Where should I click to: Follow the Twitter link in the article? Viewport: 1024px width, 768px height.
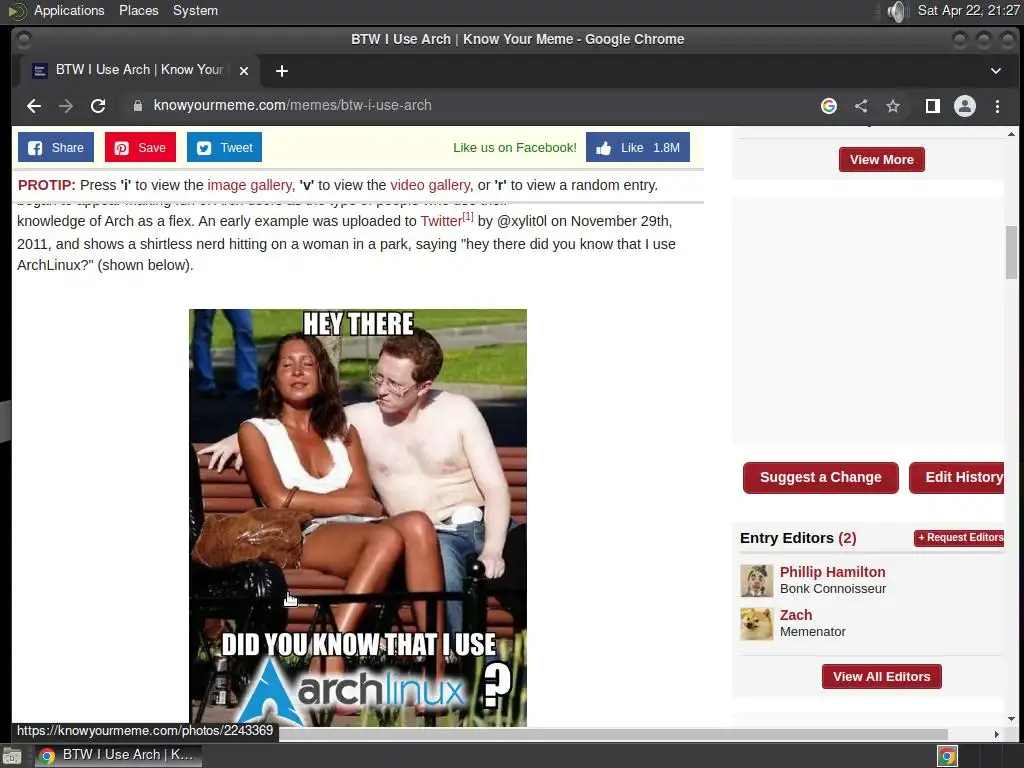441,221
